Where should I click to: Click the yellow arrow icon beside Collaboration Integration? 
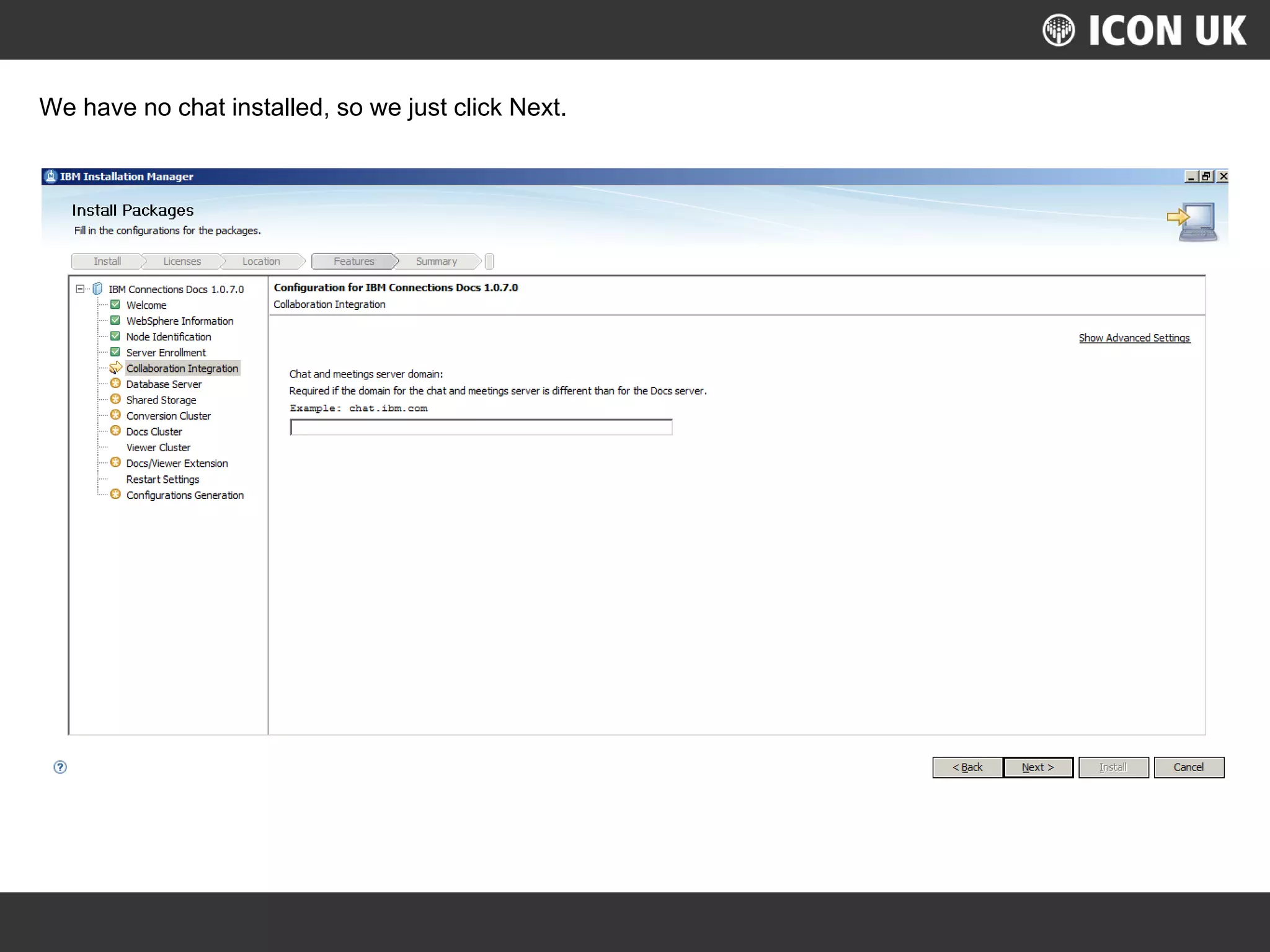[x=115, y=368]
